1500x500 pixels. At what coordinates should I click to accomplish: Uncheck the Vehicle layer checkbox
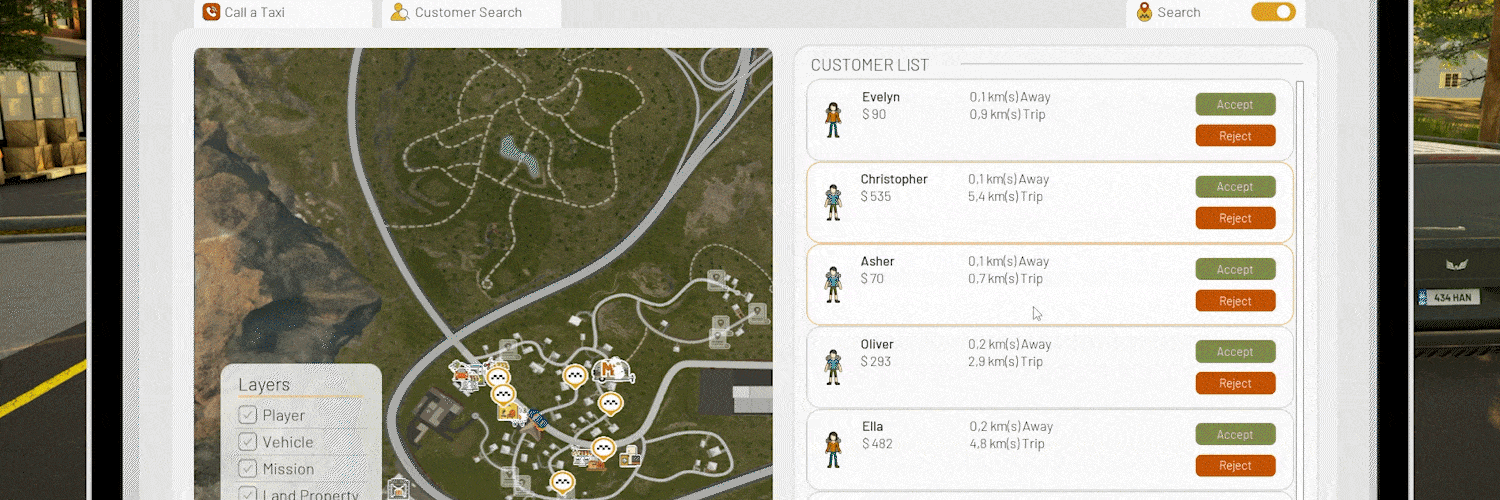point(247,442)
